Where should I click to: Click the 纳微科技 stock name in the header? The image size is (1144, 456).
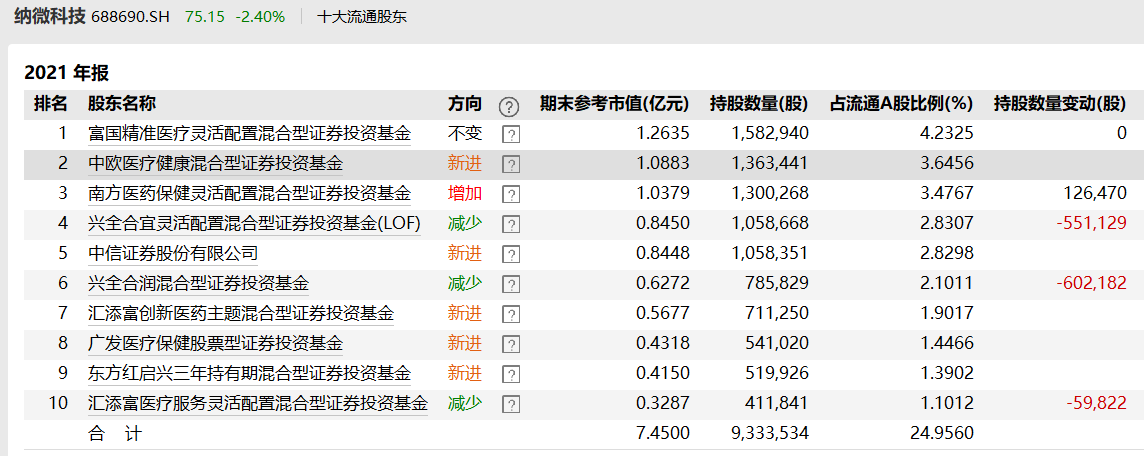tap(50, 17)
